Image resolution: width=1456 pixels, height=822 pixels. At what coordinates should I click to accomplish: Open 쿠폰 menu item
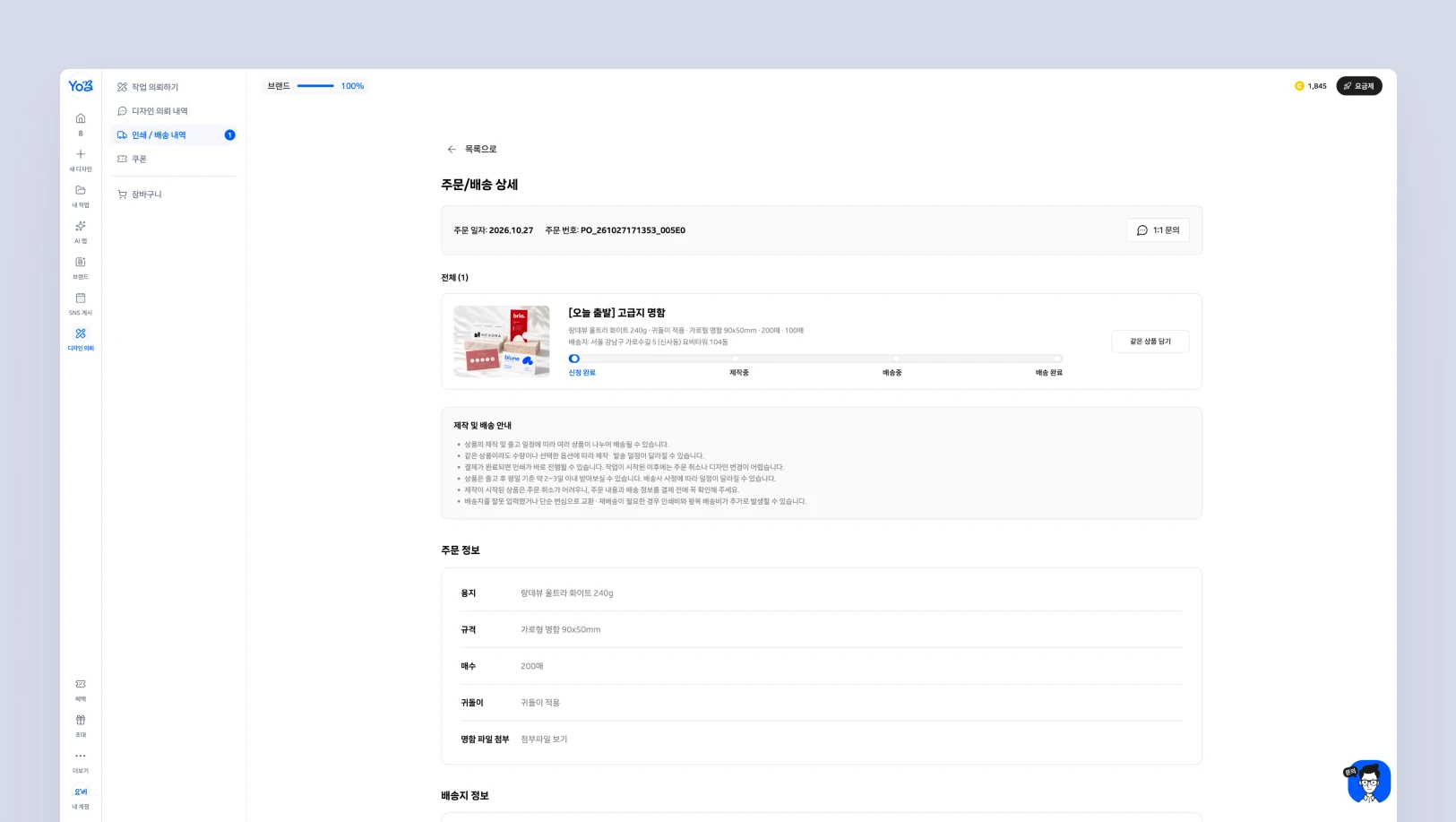(x=174, y=159)
